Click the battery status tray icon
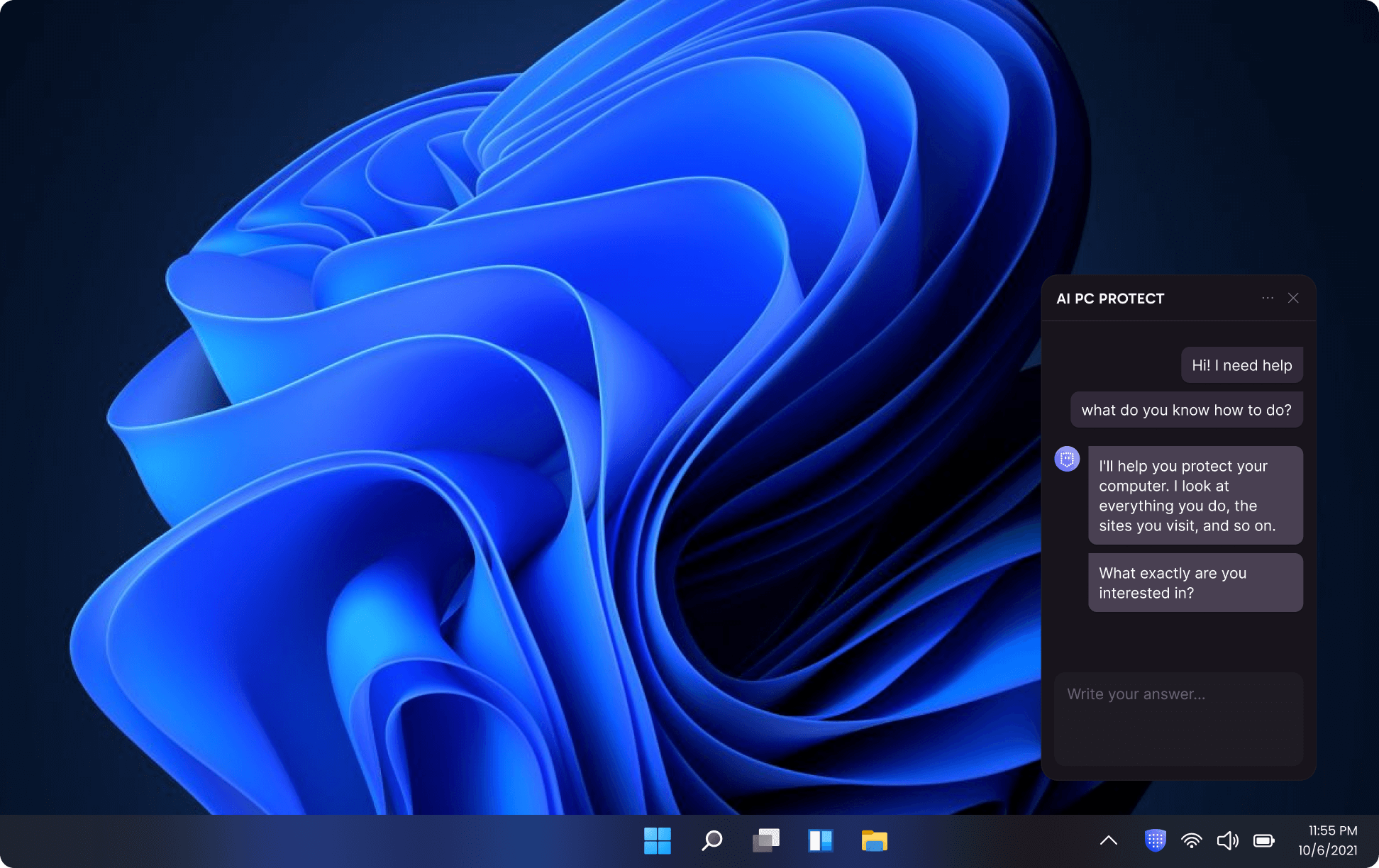 [x=1263, y=841]
